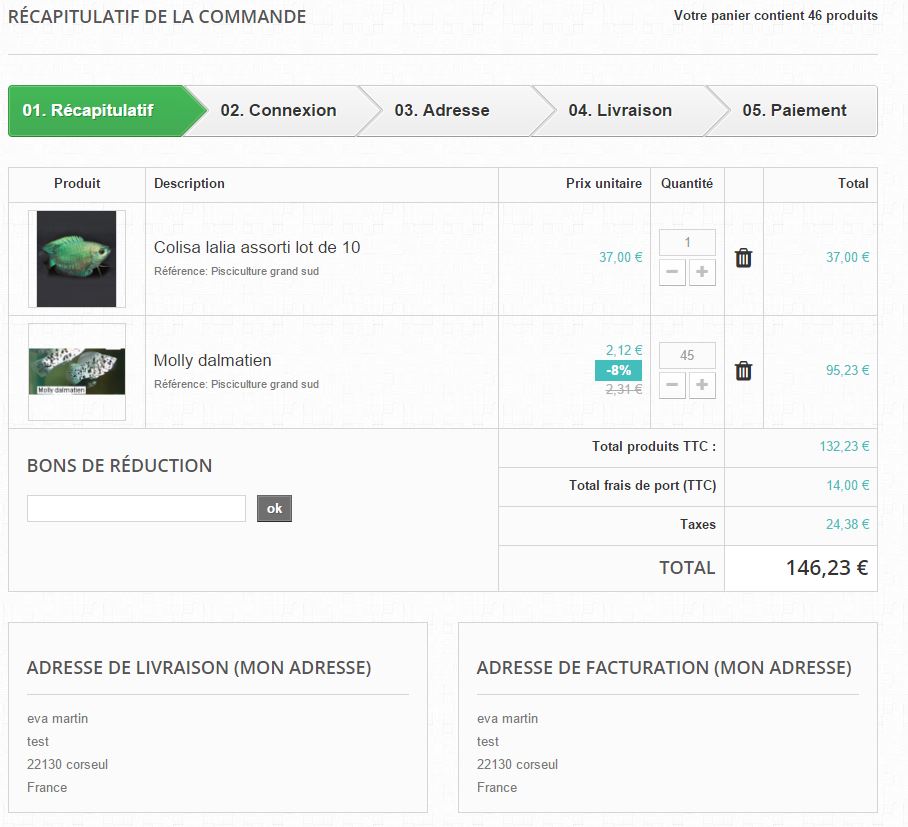This screenshot has width=908, height=827.
Task: Edit the Molly dalmatien quantity field showing 45
Action: click(687, 356)
